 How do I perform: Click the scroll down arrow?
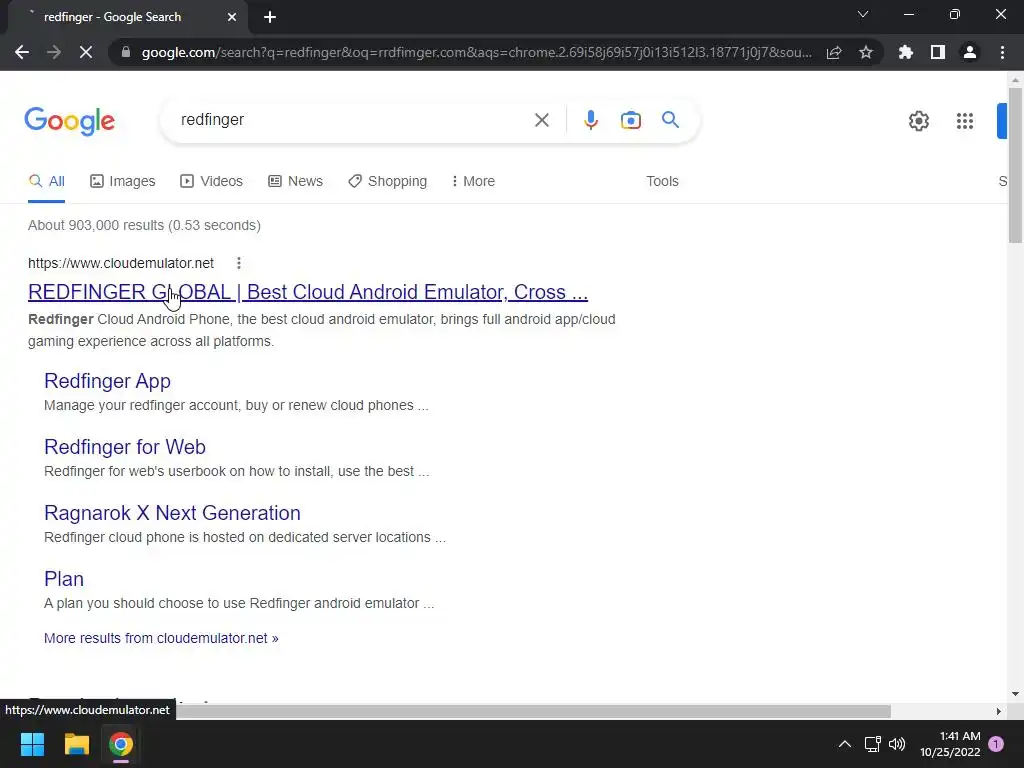1015,694
